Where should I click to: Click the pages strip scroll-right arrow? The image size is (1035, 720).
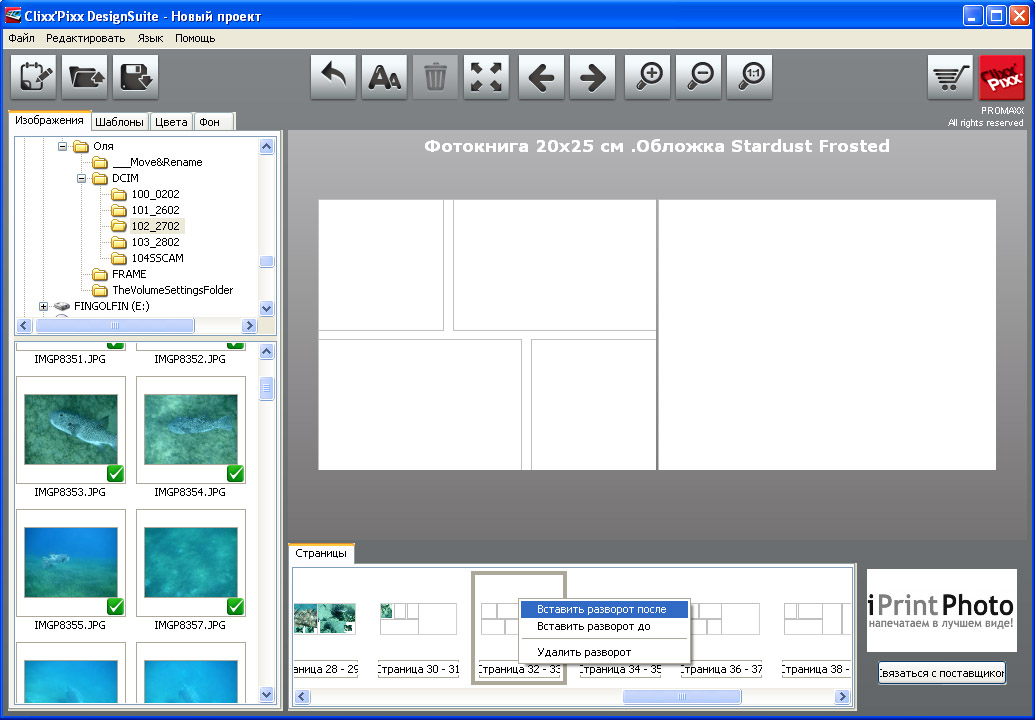pos(842,696)
